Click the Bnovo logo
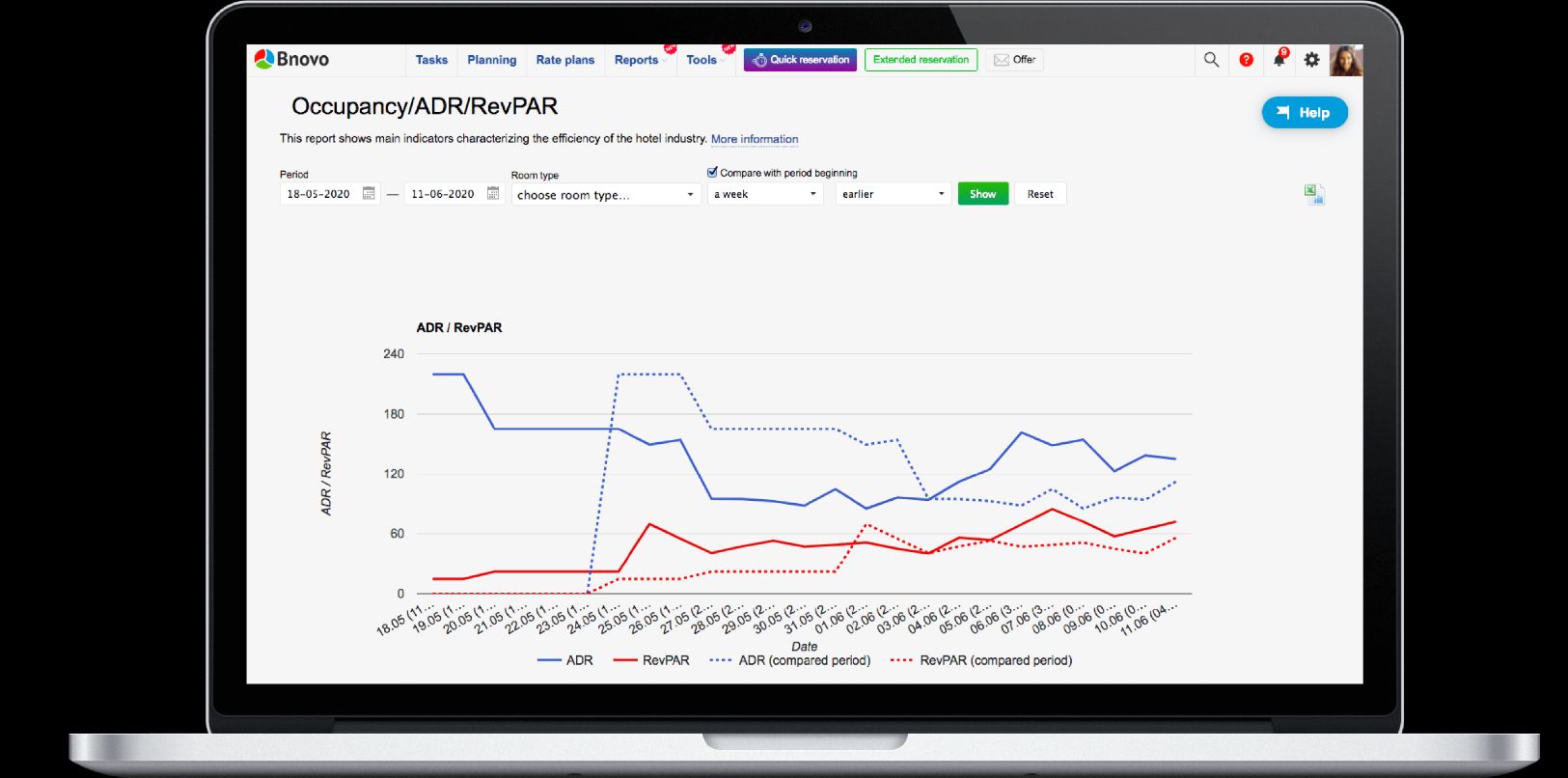Image resolution: width=1568 pixels, height=778 pixels. [x=291, y=60]
